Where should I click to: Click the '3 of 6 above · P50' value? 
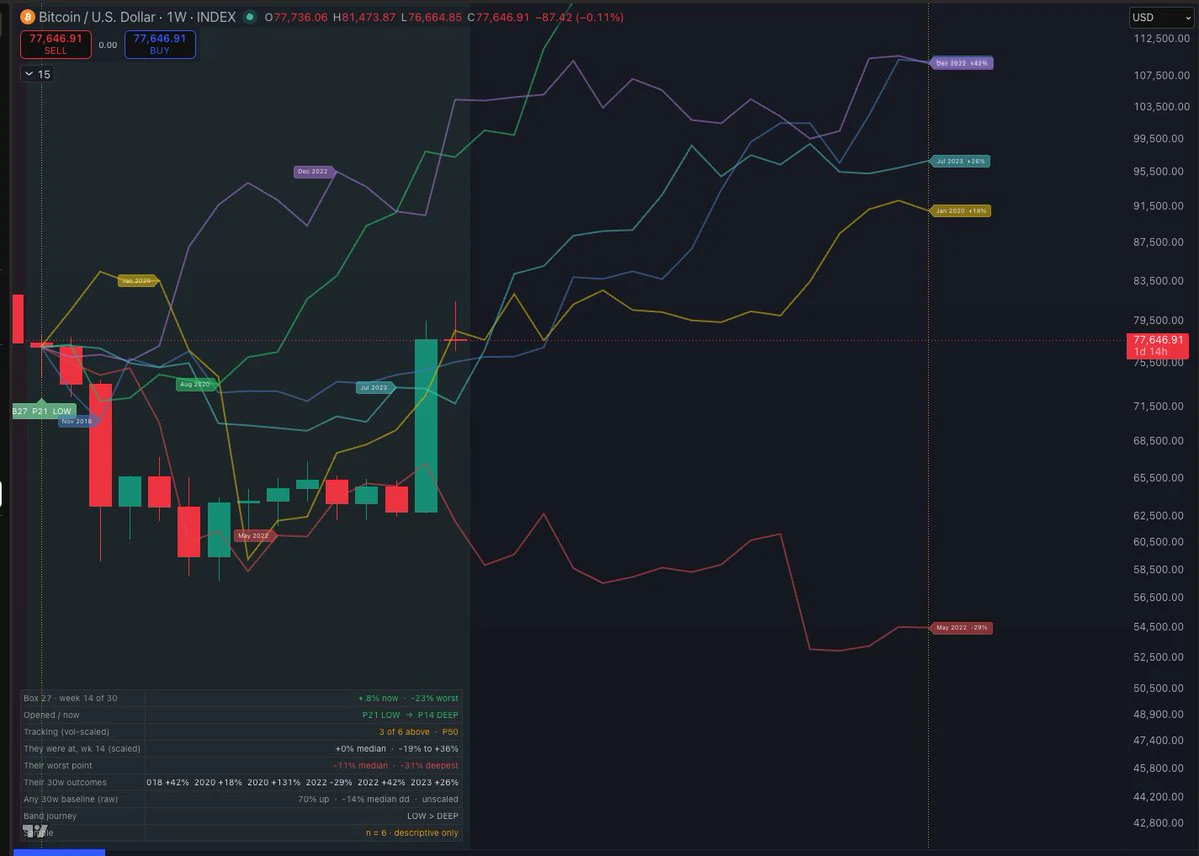click(419, 732)
